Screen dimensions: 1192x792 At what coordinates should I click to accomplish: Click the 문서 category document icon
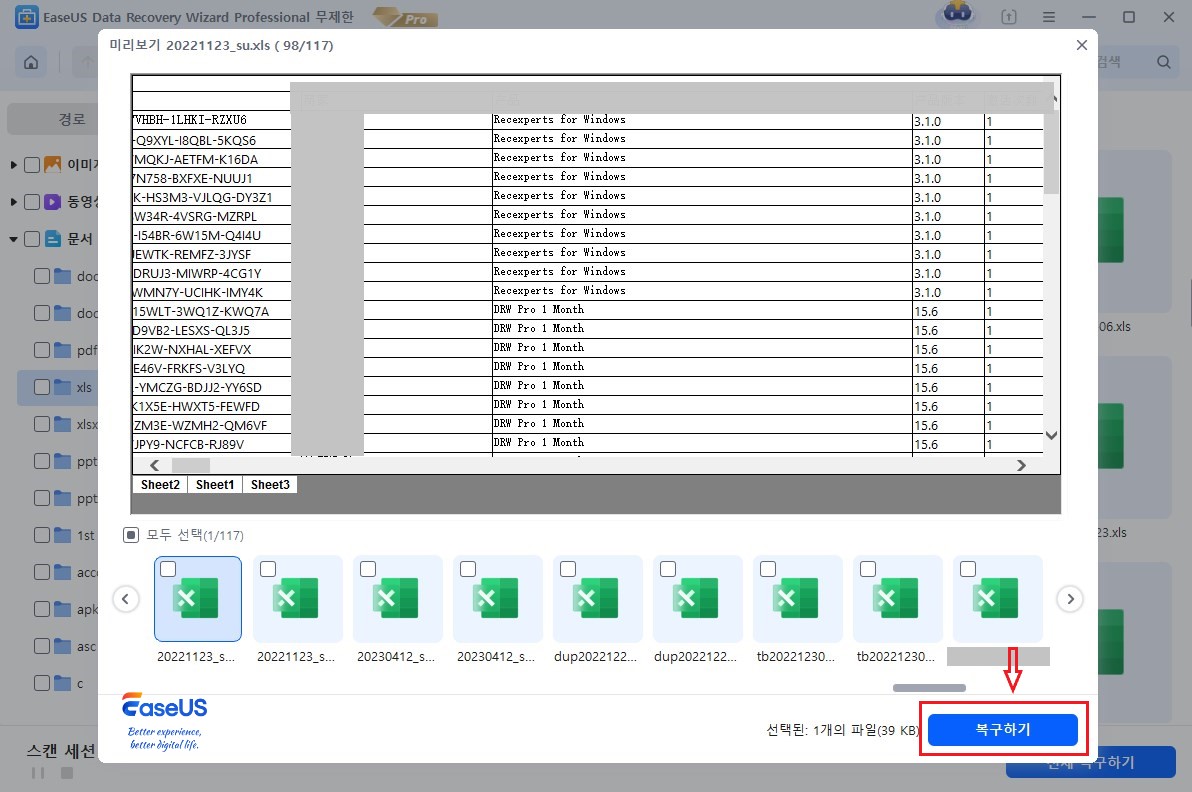coord(52,239)
